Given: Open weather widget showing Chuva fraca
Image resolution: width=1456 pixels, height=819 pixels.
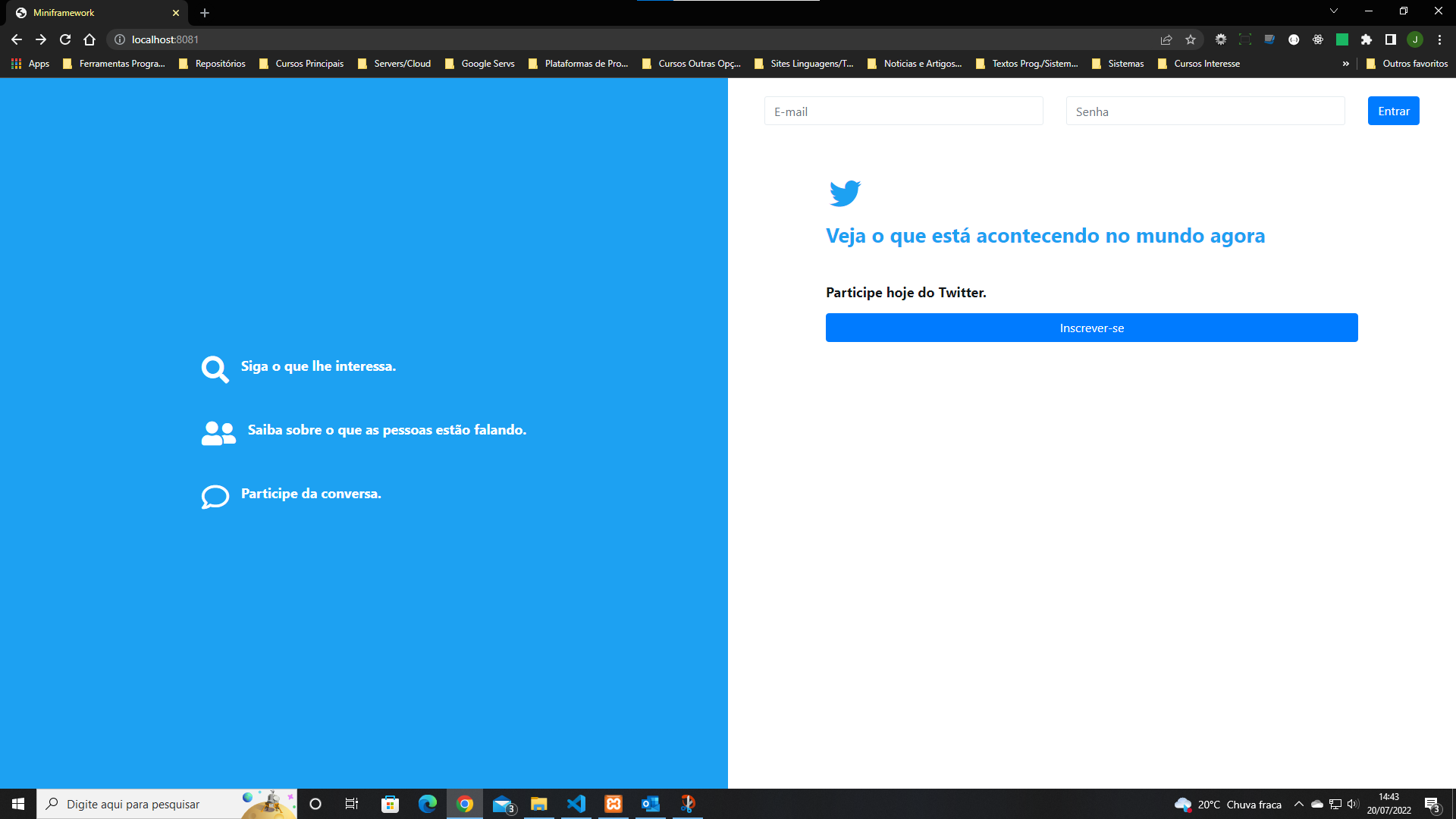Looking at the screenshot, I should click(x=1228, y=805).
